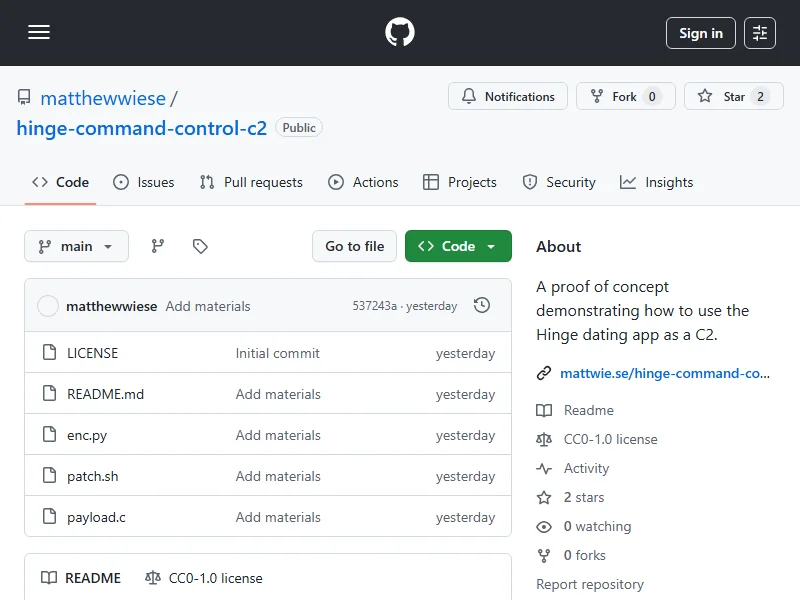The image size is (800, 600).
Task: Open the appearance settings icon beside Sign in
Action: point(760,33)
